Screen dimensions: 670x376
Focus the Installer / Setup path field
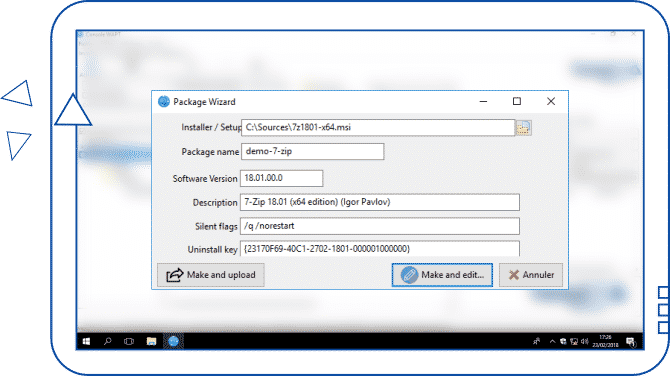coord(378,127)
